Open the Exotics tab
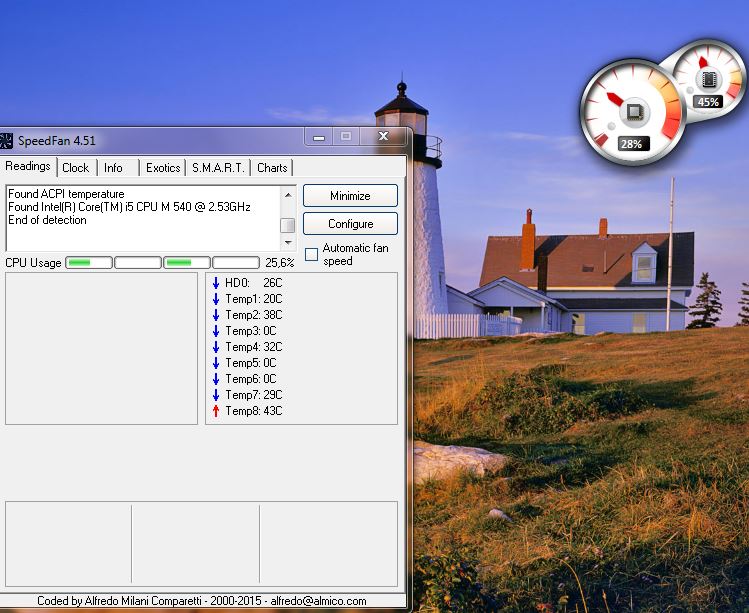 163,168
